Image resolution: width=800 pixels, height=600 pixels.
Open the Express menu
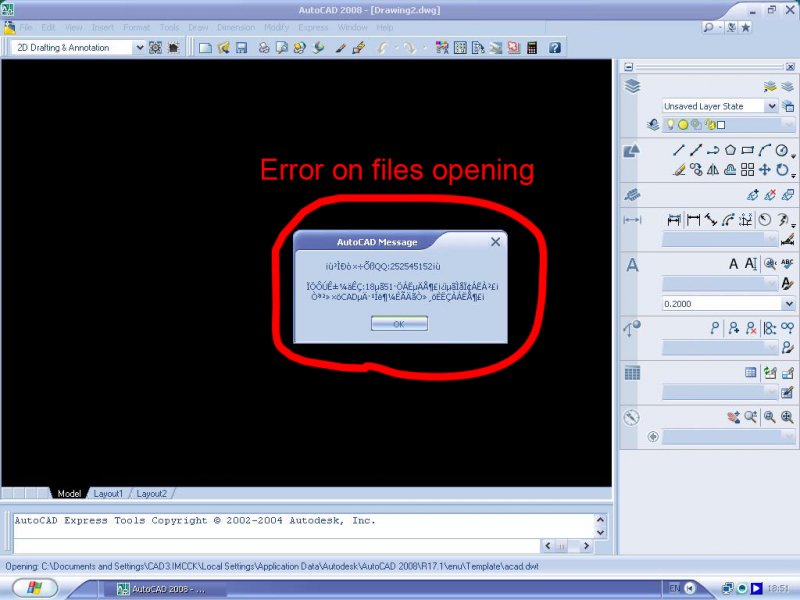tap(313, 28)
